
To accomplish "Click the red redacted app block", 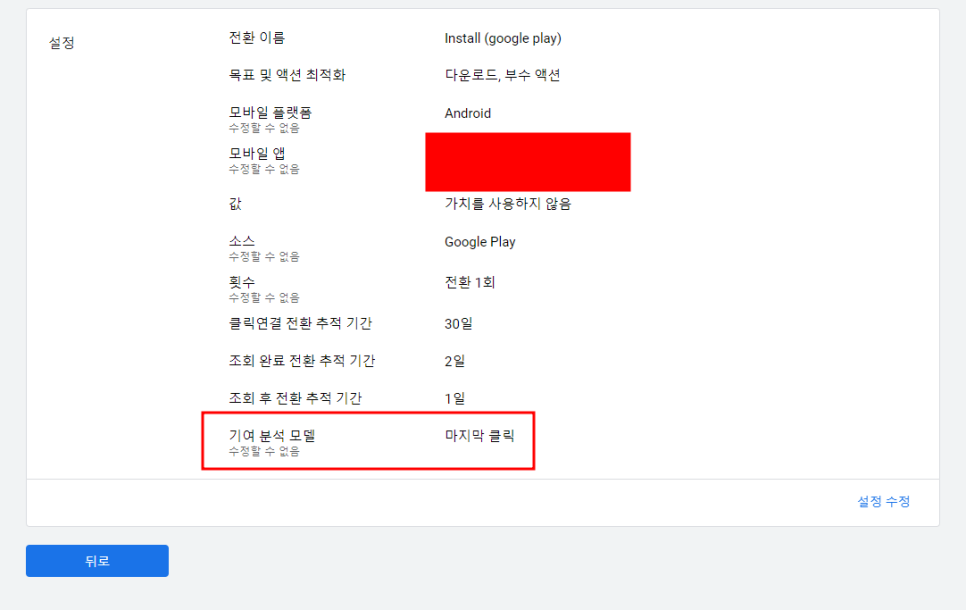I will pyautogui.click(x=528, y=162).
